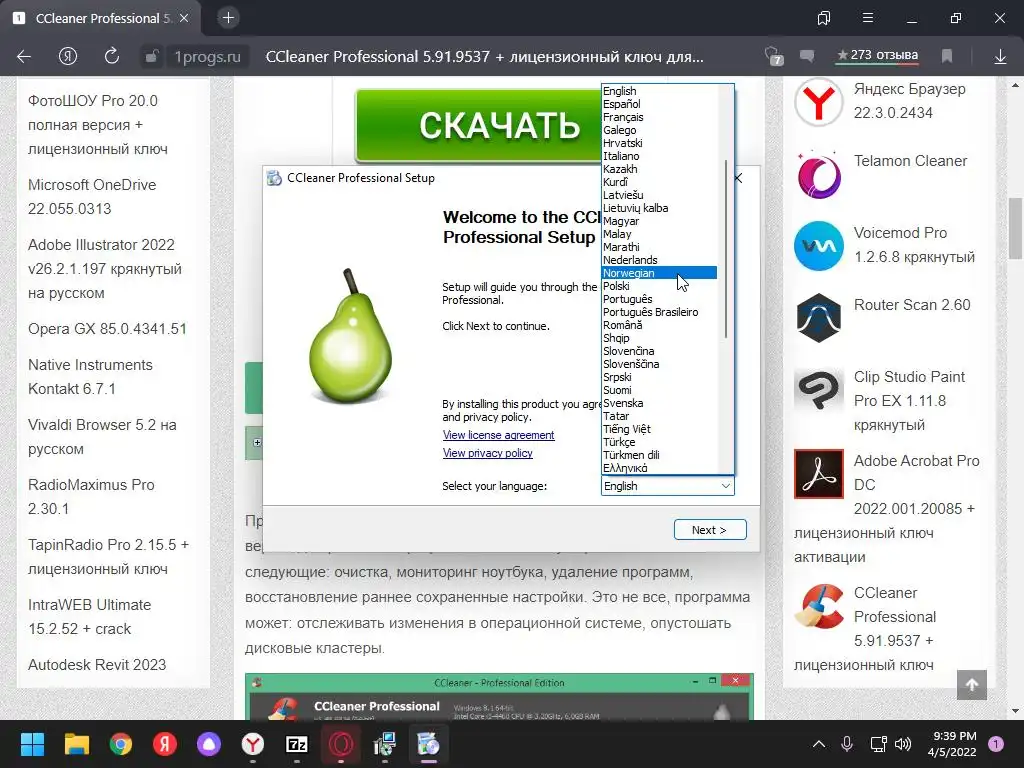Expand the Select your language combo box

[667, 486]
